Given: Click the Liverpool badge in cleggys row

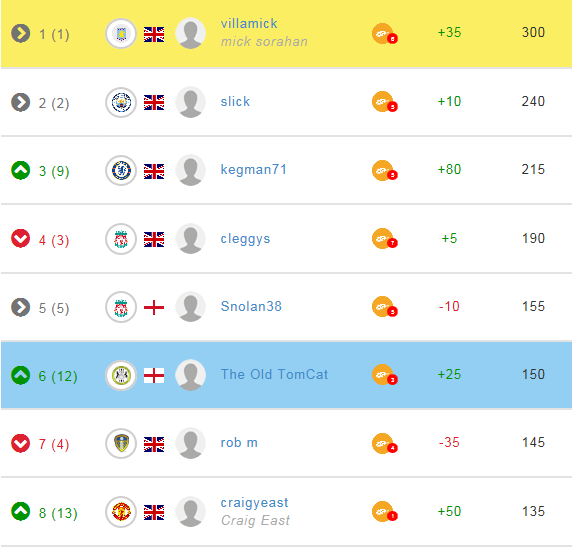Looking at the screenshot, I should click(x=121, y=239).
